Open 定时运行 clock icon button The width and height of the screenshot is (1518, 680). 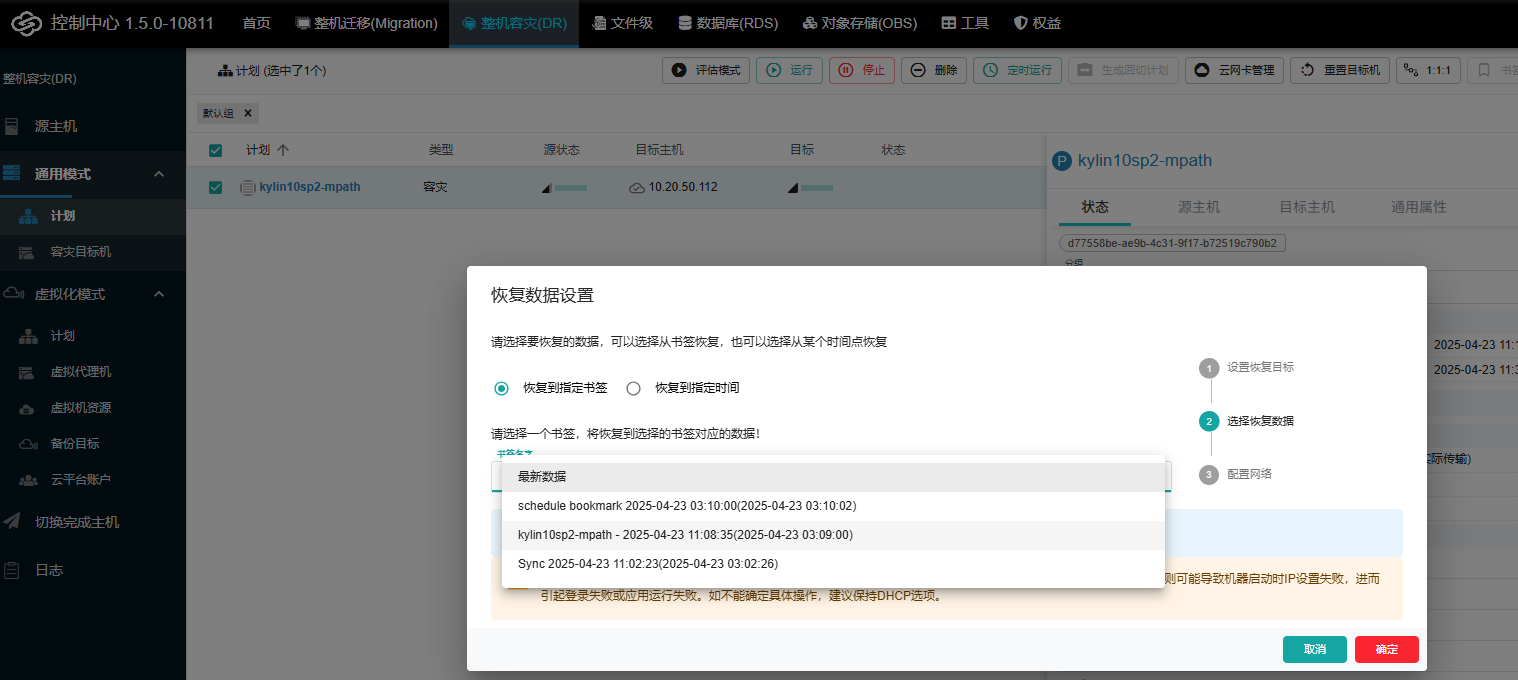(x=1017, y=70)
